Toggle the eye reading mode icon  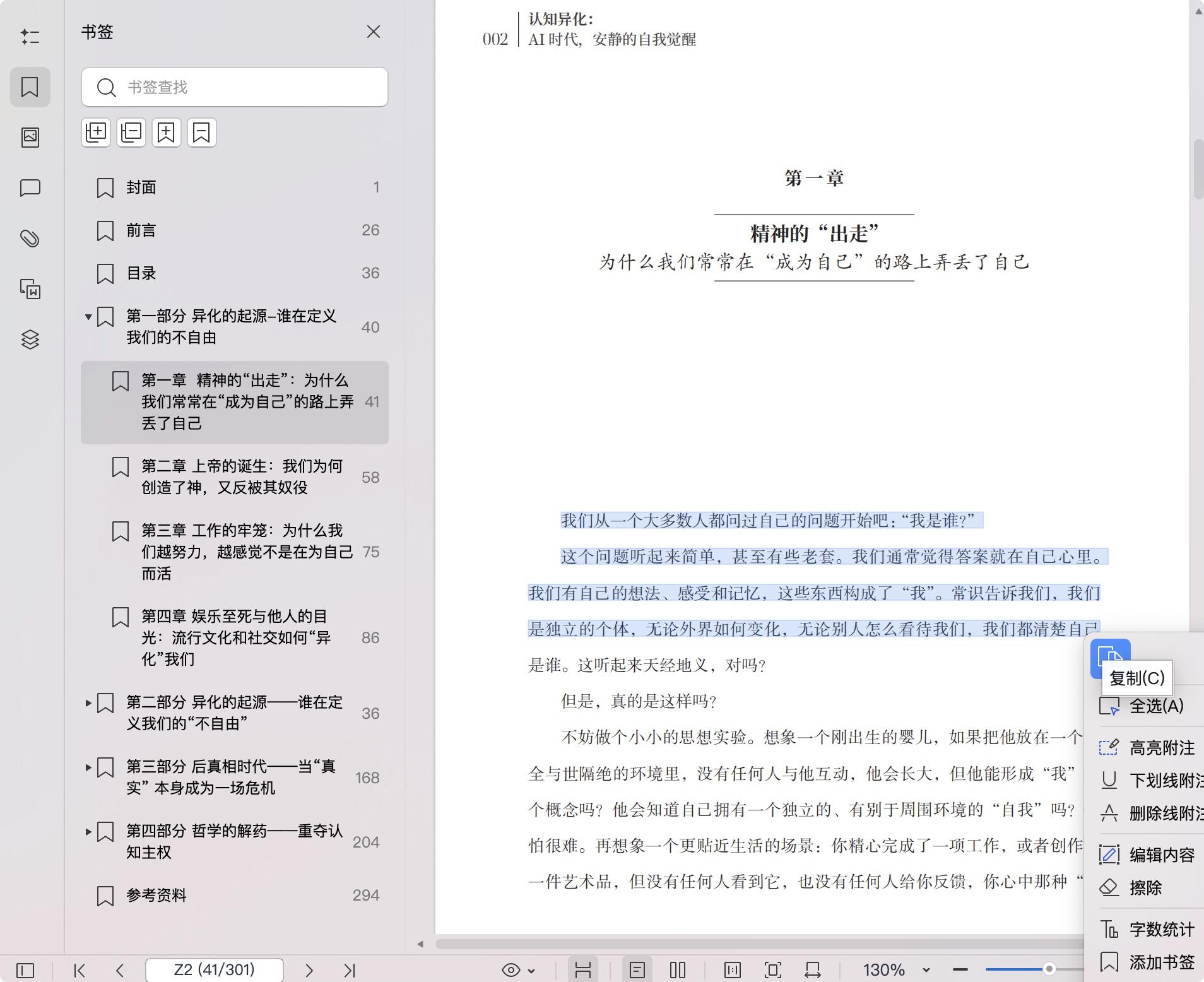(x=511, y=970)
